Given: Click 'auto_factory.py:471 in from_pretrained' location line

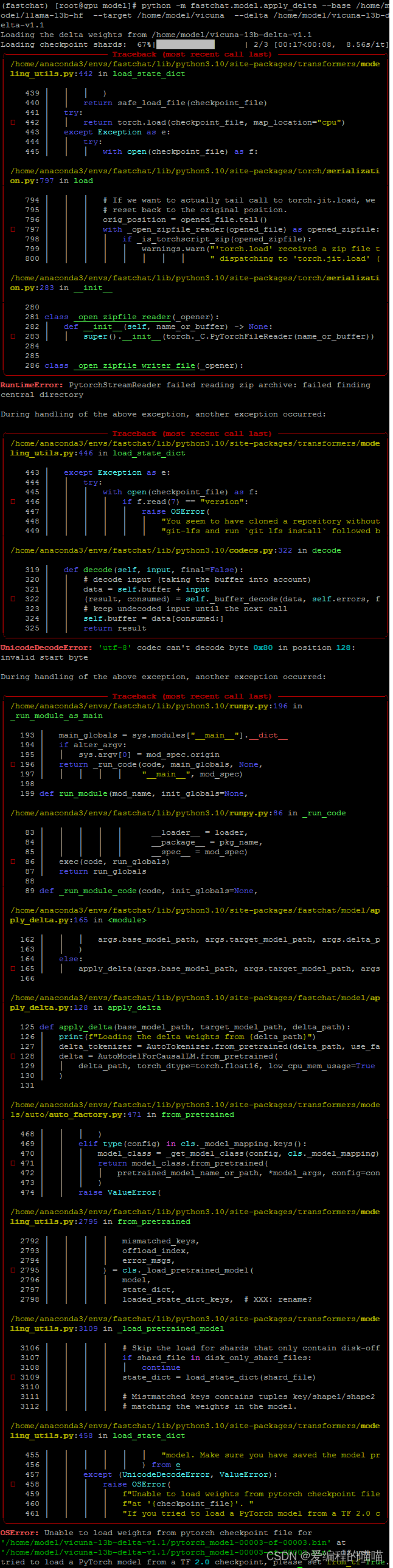Looking at the screenshot, I should click(x=122, y=1116).
